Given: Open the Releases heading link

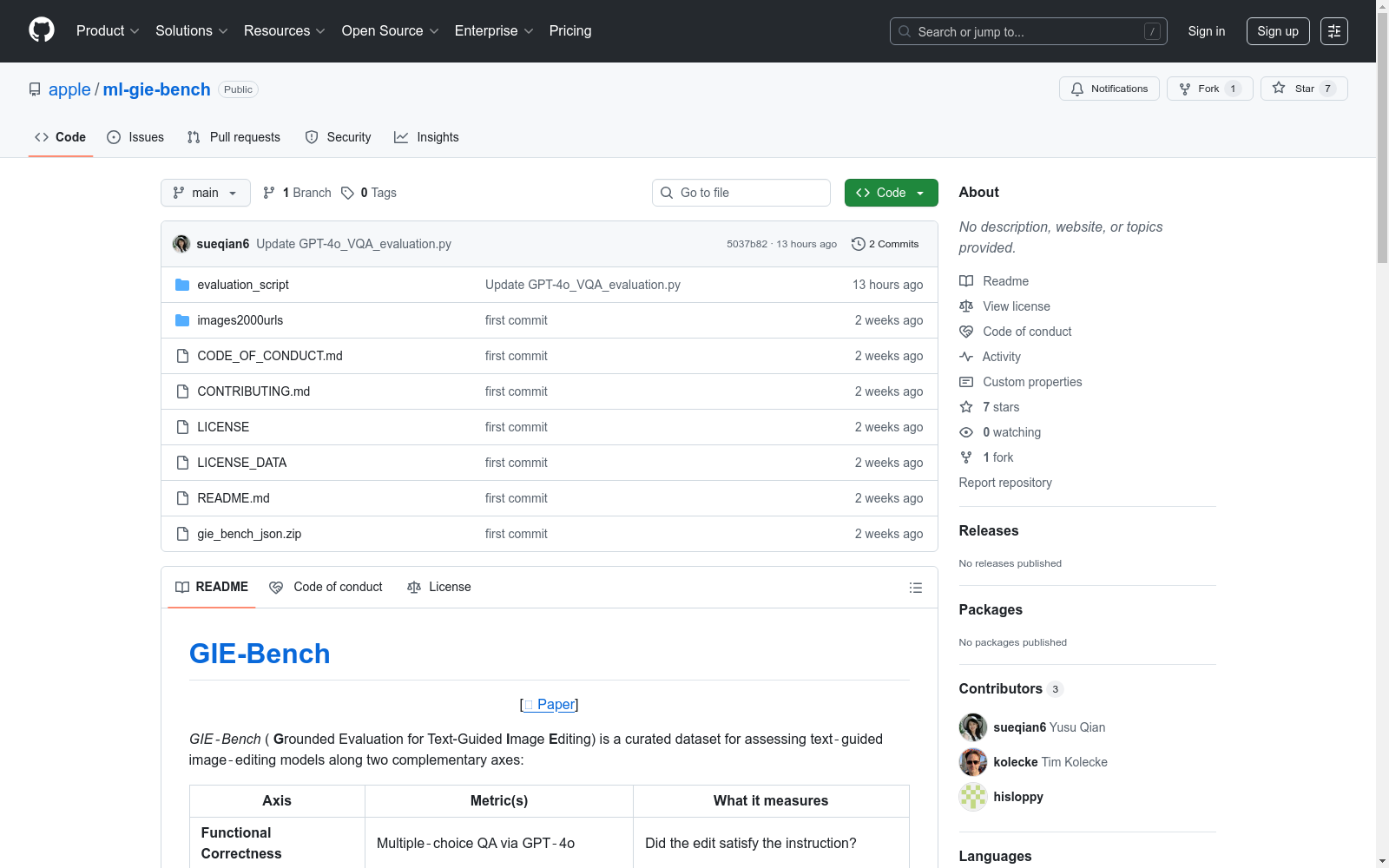Looking at the screenshot, I should (989, 530).
